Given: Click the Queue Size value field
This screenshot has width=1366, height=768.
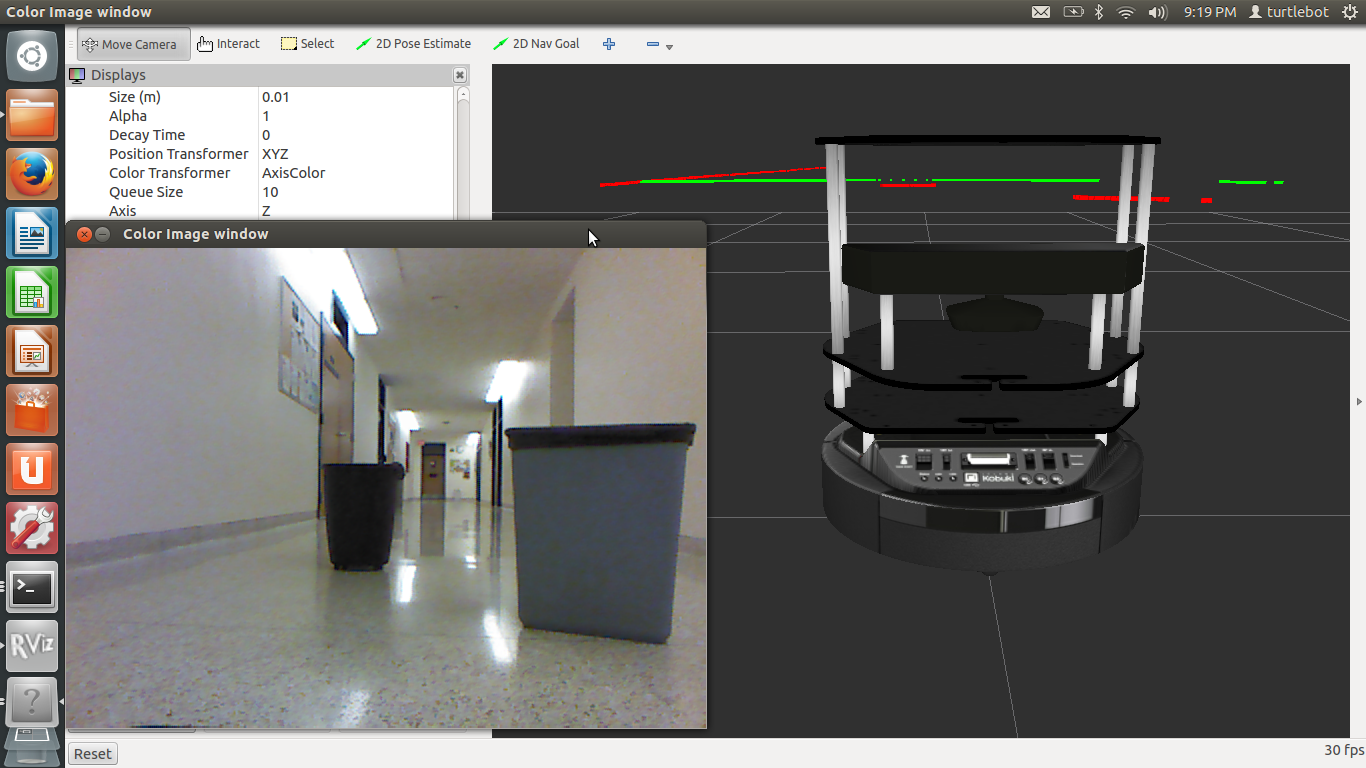Looking at the screenshot, I should (x=355, y=192).
